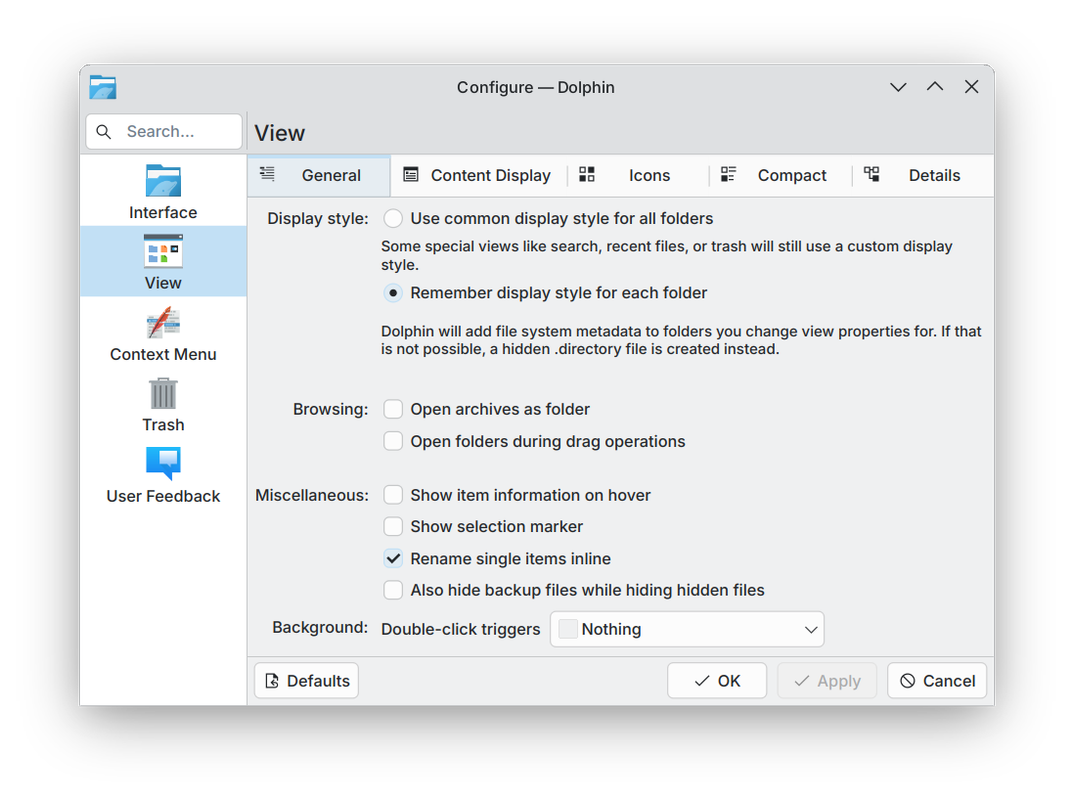Select Use common display style for all folders
This screenshot has height=800, width=1074.
pyautogui.click(x=548, y=218)
